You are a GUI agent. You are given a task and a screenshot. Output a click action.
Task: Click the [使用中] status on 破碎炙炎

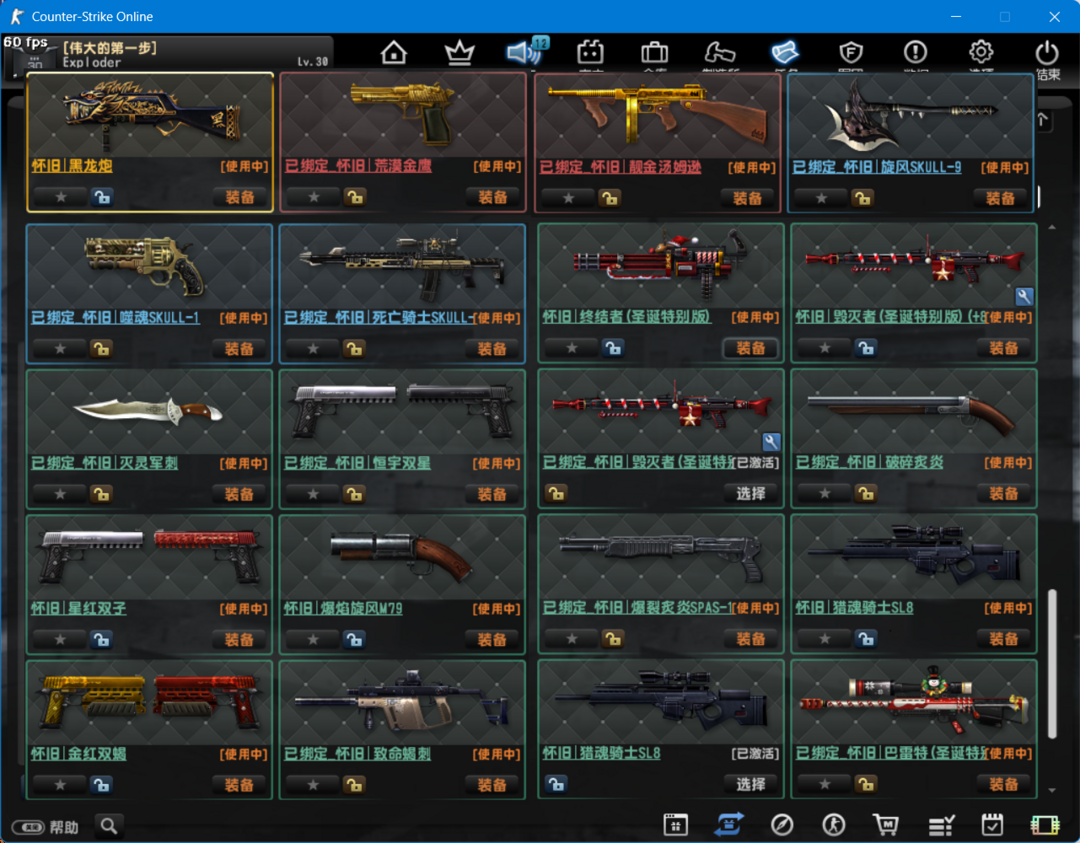pyautogui.click(x=1008, y=463)
